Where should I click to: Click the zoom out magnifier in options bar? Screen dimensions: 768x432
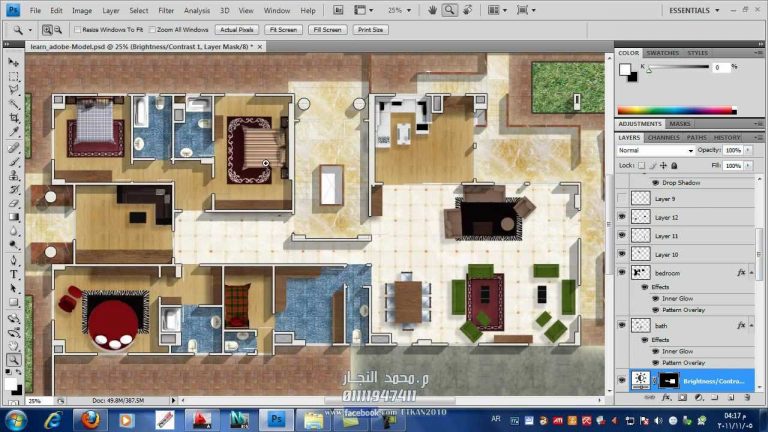point(57,30)
